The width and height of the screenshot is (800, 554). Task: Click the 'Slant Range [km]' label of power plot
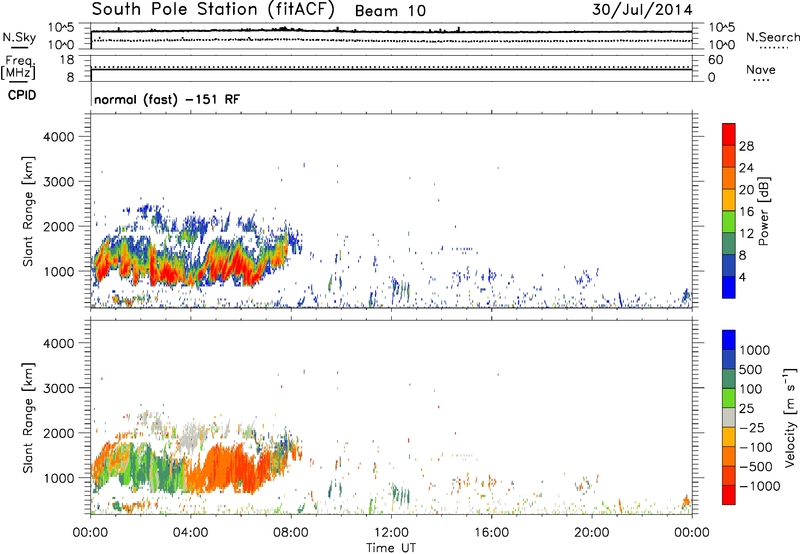[28, 211]
